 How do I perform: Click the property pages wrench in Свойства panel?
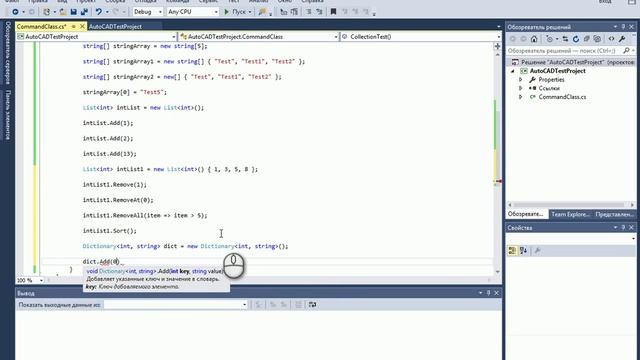tap(537, 251)
